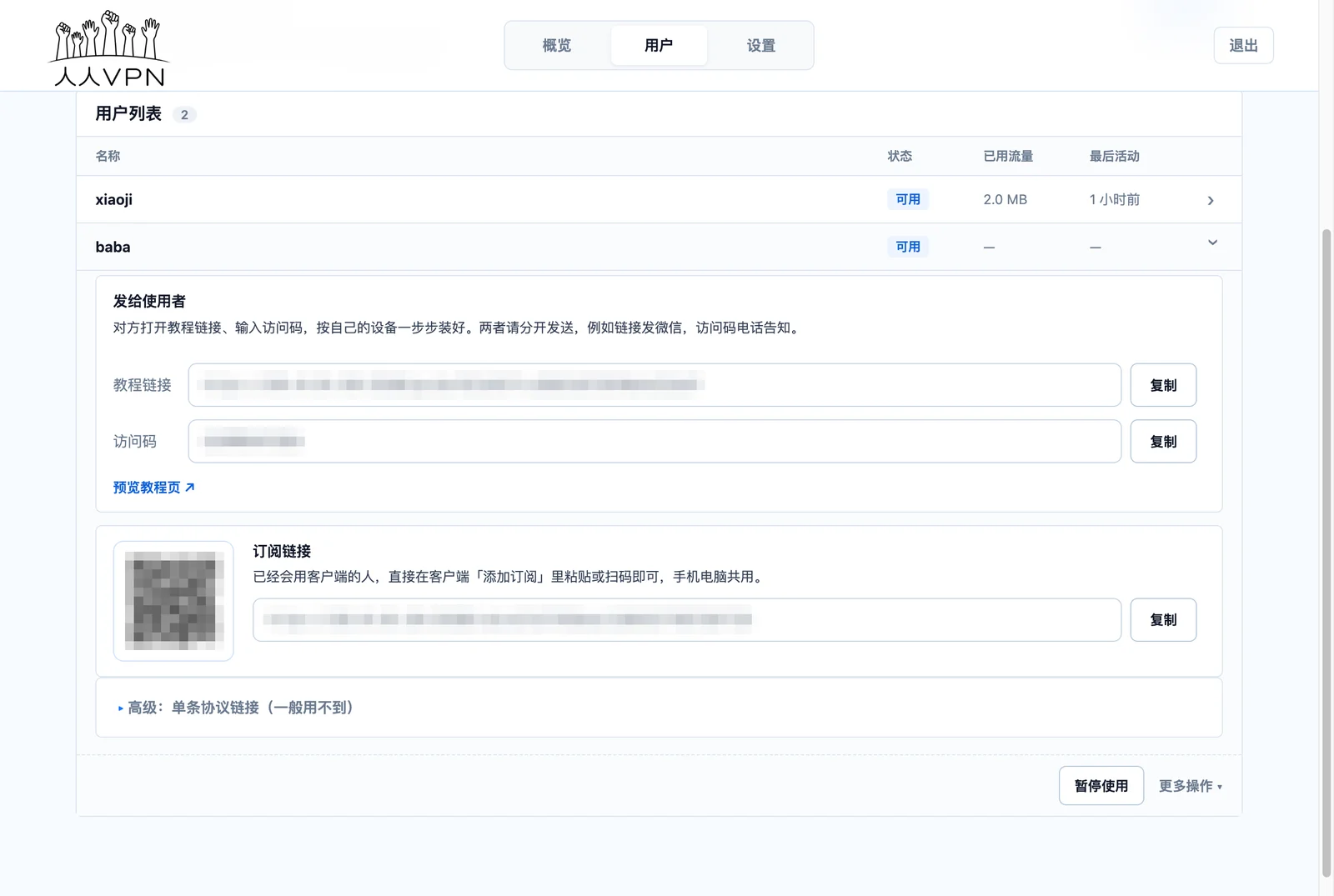Image resolution: width=1334 pixels, height=896 pixels.
Task: Click the 状态 column header
Action: (900, 156)
